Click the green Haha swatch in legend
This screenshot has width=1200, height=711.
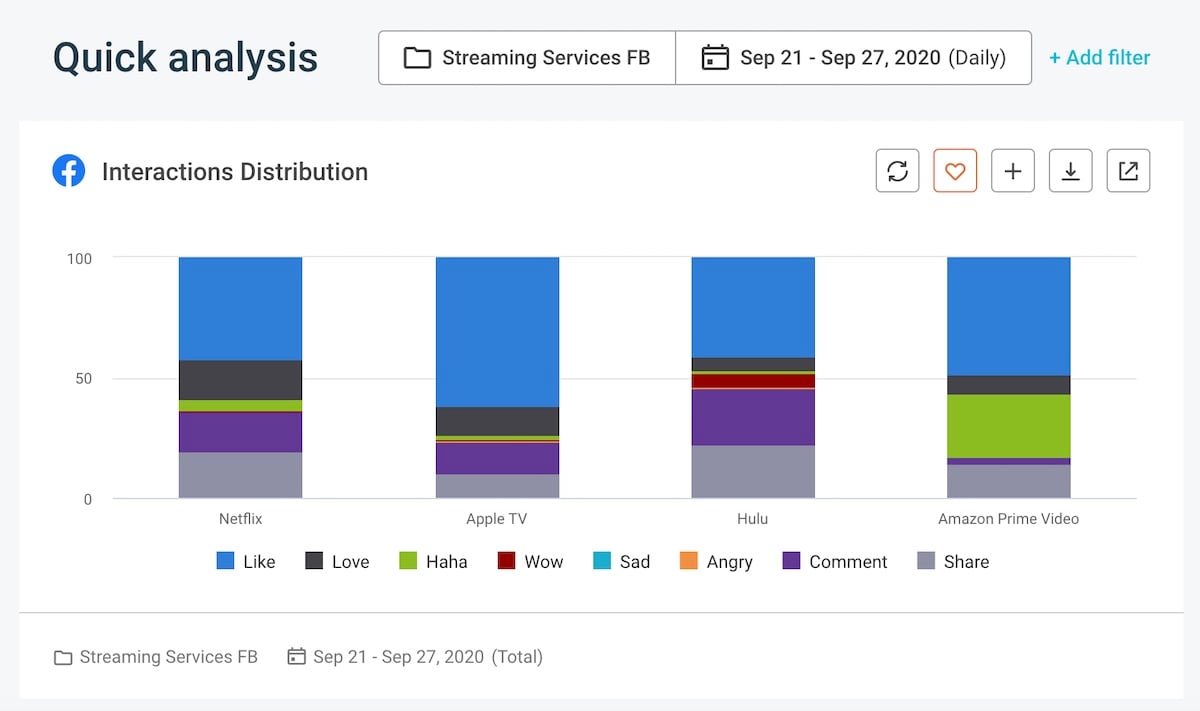point(408,561)
